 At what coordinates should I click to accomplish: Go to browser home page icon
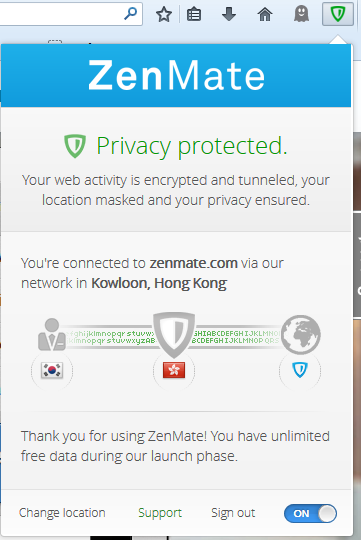click(265, 14)
